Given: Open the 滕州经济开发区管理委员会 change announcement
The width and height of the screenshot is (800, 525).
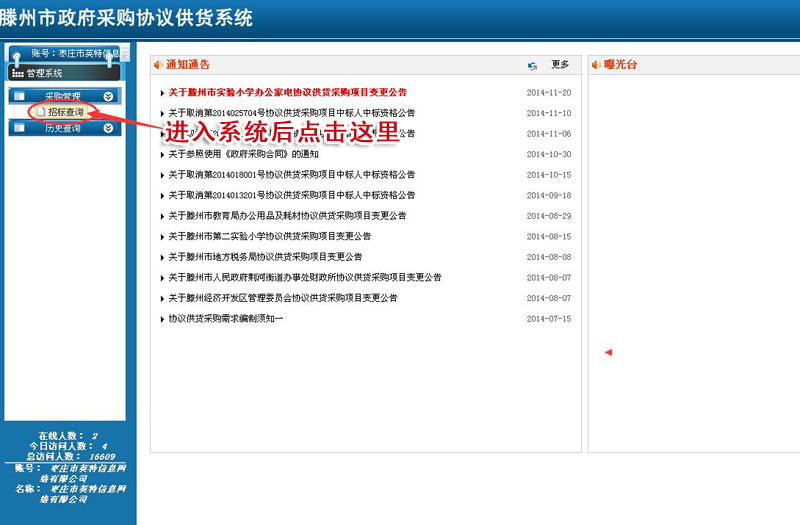Looking at the screenshot, I should [x=283, y=298].
